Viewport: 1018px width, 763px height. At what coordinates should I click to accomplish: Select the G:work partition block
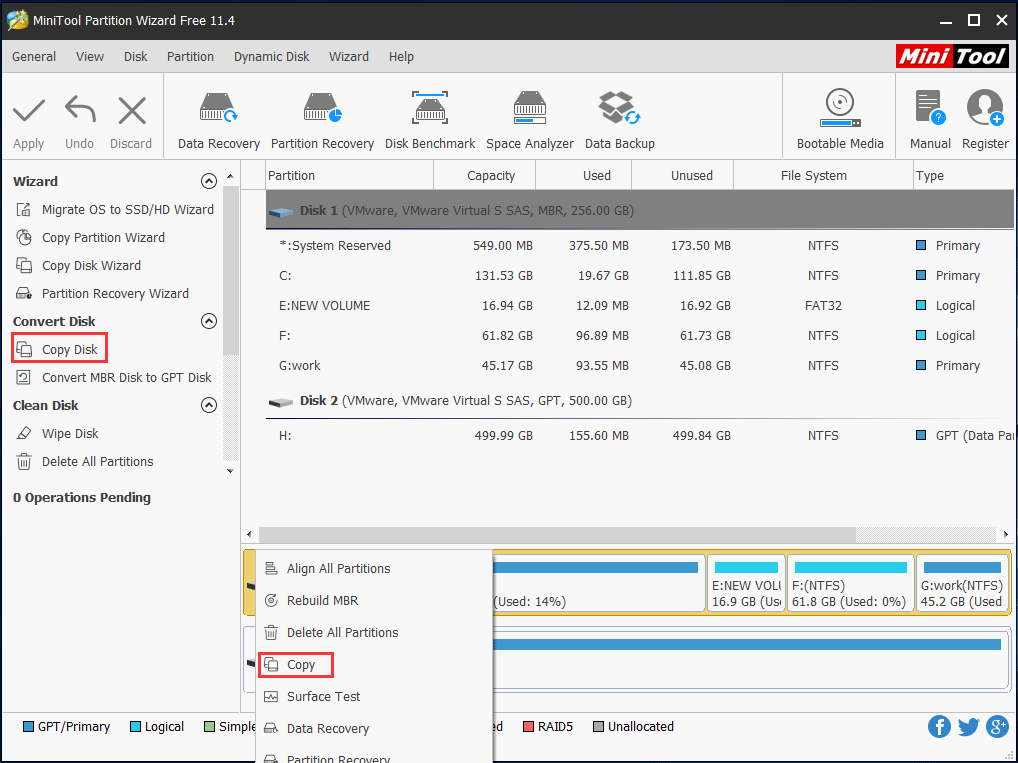click(962, 582)
